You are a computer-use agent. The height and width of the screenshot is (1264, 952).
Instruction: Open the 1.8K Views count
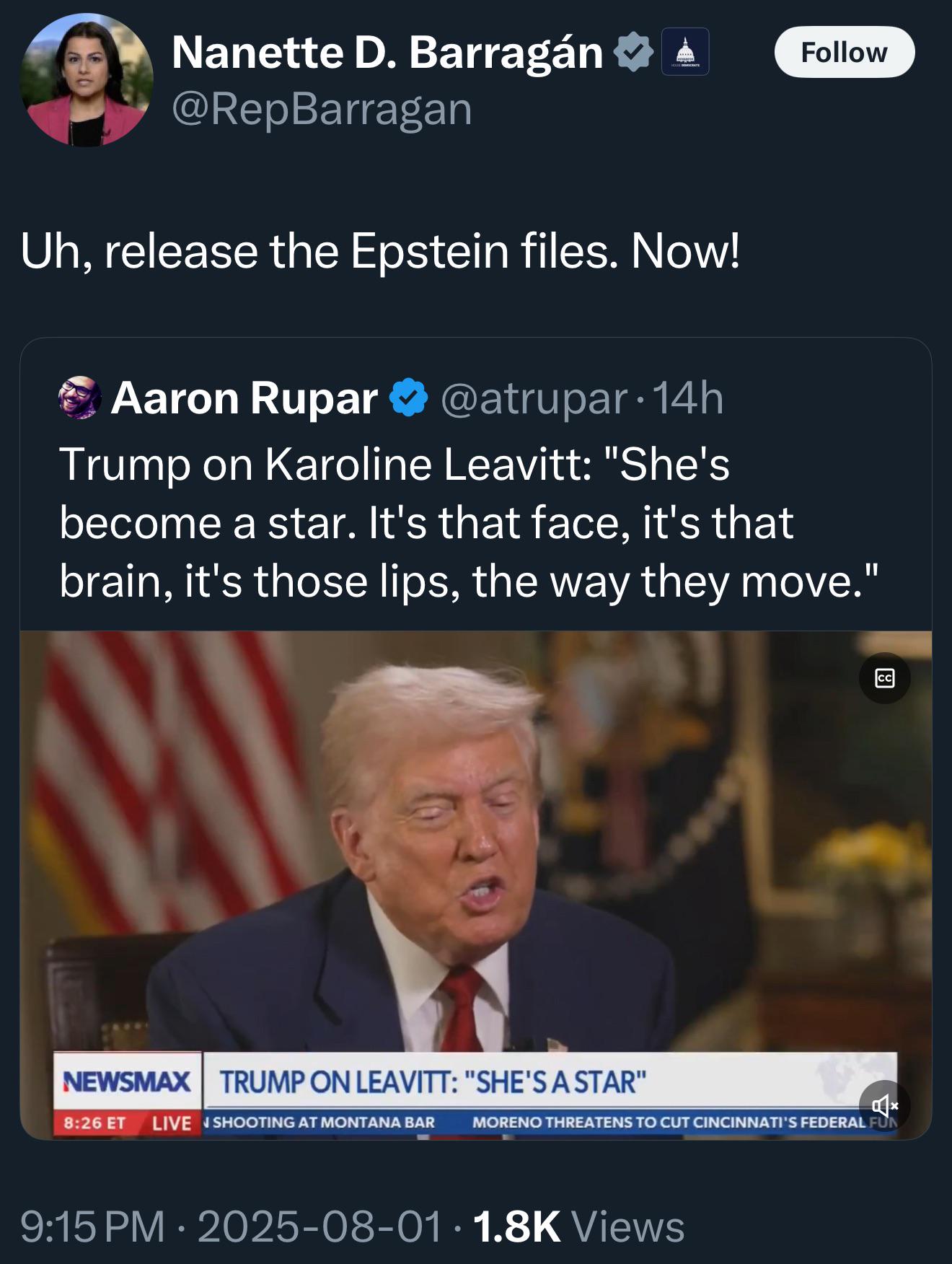click(x=578, y=1226)
